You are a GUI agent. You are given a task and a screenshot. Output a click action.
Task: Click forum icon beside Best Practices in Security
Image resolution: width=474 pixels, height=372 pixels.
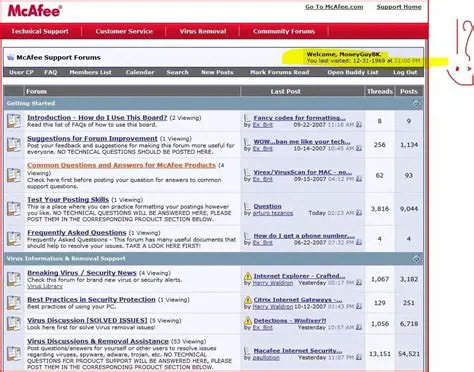[x=14, y=303]
